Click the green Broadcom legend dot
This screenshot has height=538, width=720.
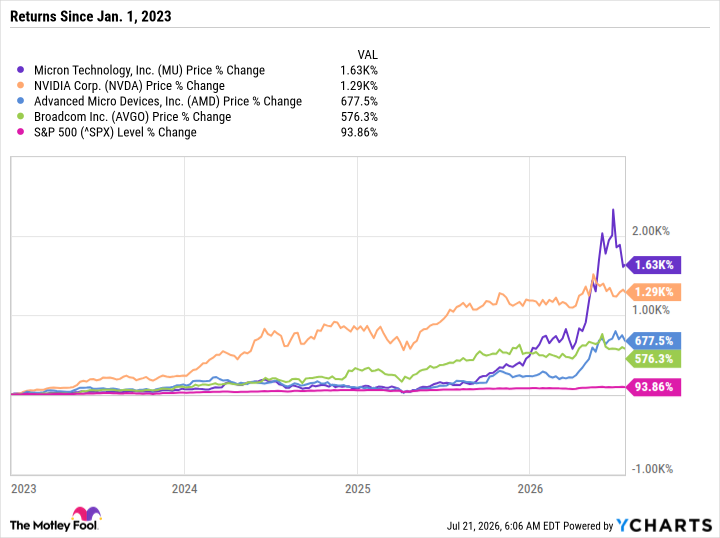click(20, 117)
